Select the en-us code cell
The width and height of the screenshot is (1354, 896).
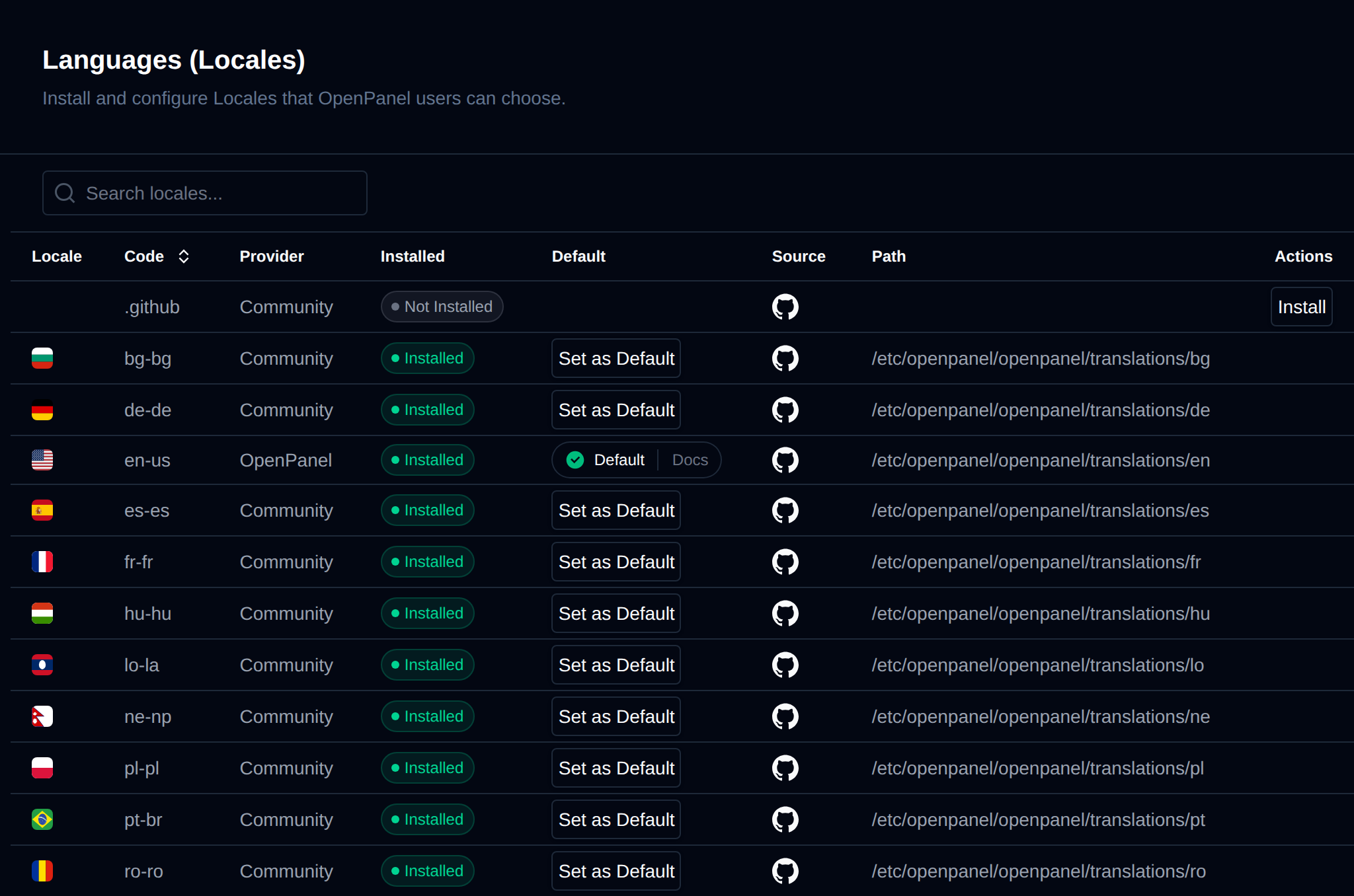pyautogui.click(x=147, y=460)
